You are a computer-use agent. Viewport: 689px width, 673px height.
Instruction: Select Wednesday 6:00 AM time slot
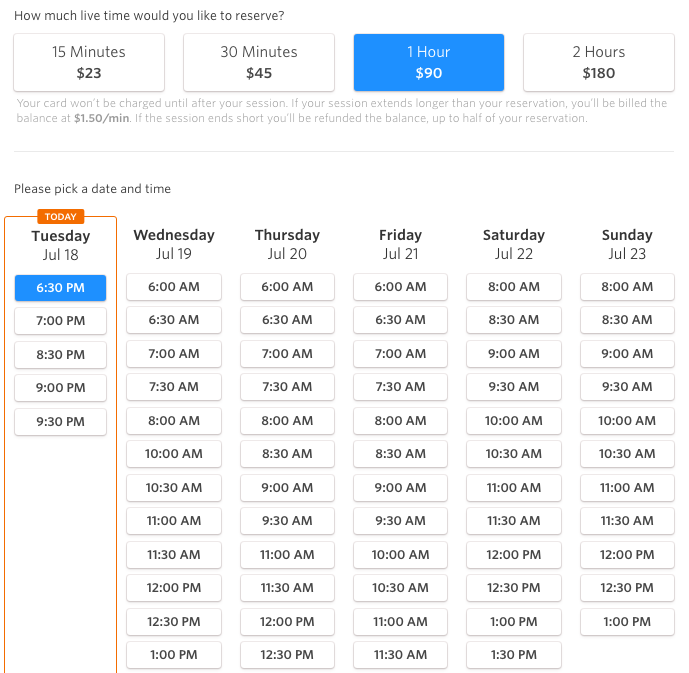(174, 287)
